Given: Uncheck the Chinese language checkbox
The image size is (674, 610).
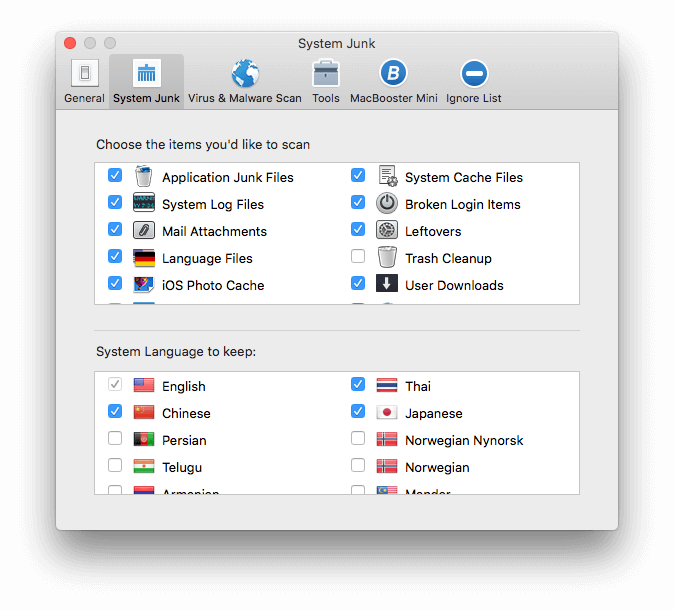Looking at the screenshot, I should (x=115, y=412).
